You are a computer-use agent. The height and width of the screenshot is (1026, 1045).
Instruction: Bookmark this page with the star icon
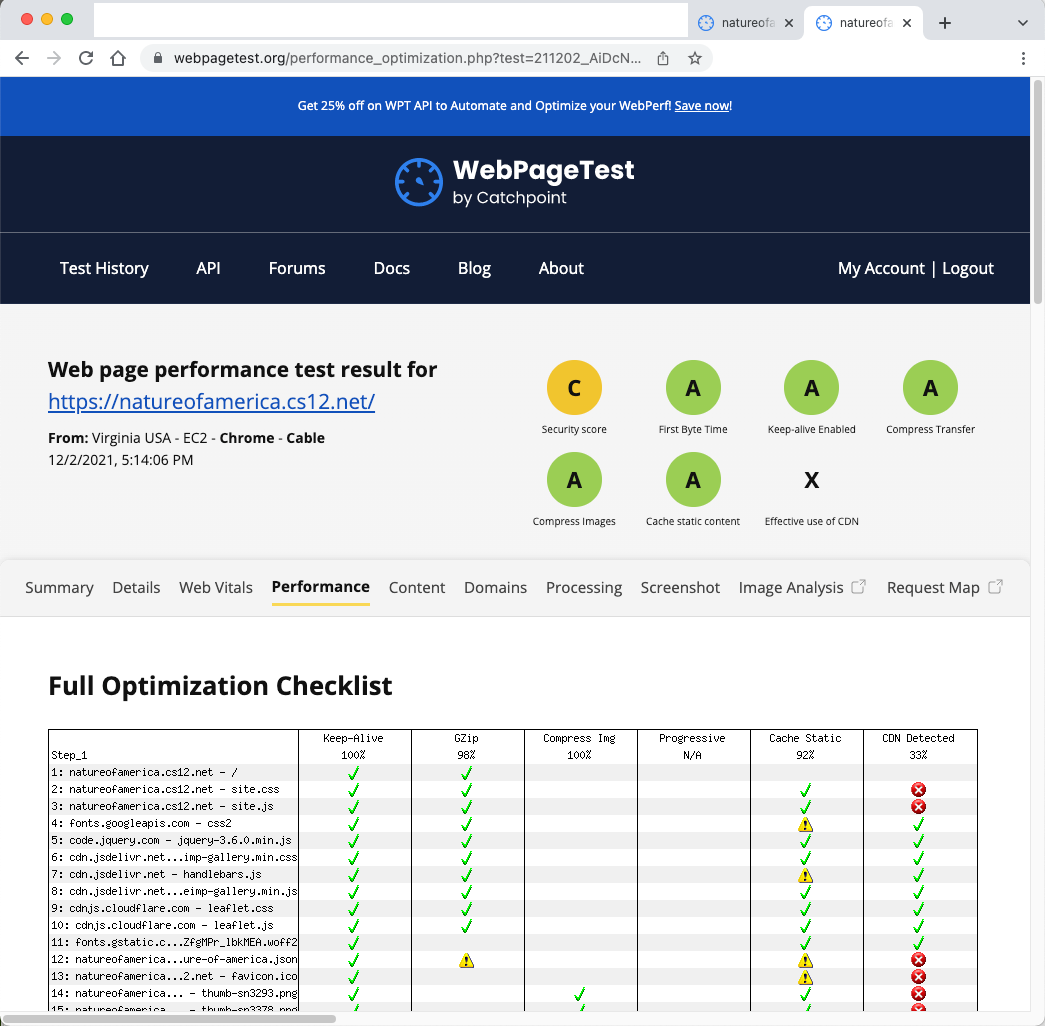click(x=694, y=58)
